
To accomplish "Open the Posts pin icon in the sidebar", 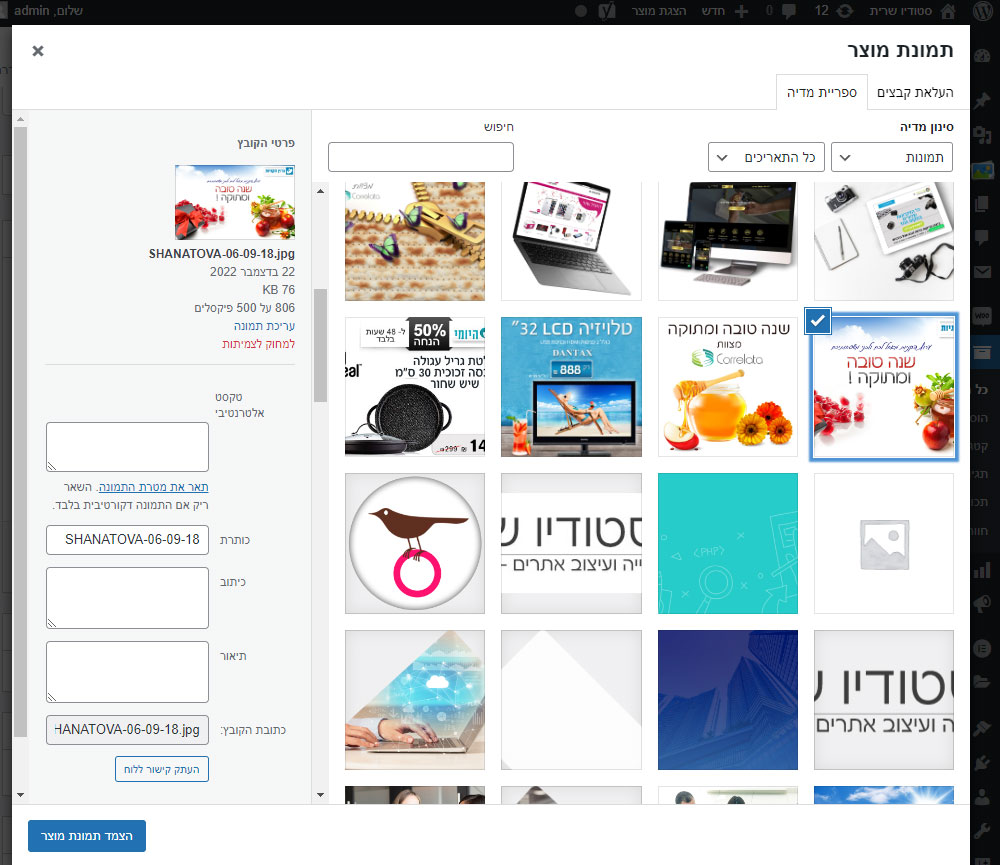I will [982, 101].
